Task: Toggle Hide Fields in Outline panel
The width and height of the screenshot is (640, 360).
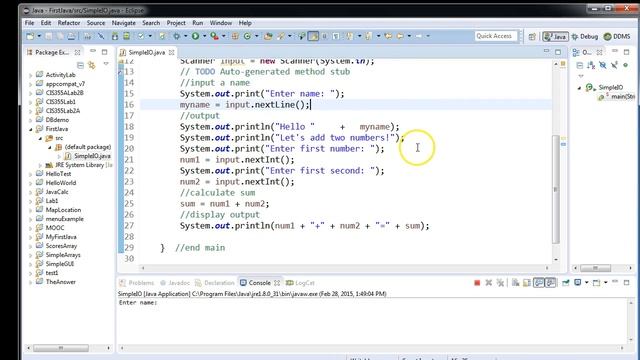Action: [602, 65]
